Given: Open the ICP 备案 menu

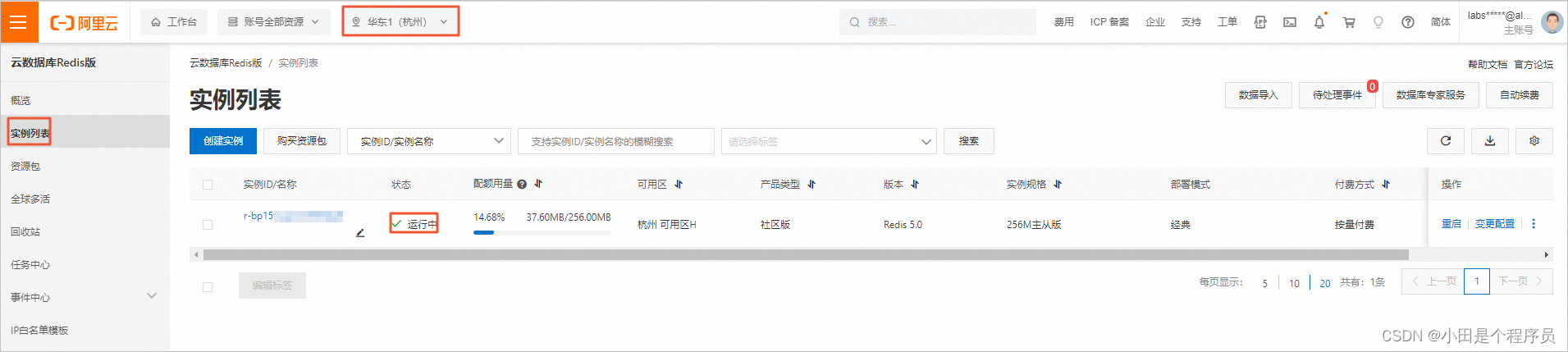Looking at the screenshot, I should pyautogui.click(x=1109, y=22).
